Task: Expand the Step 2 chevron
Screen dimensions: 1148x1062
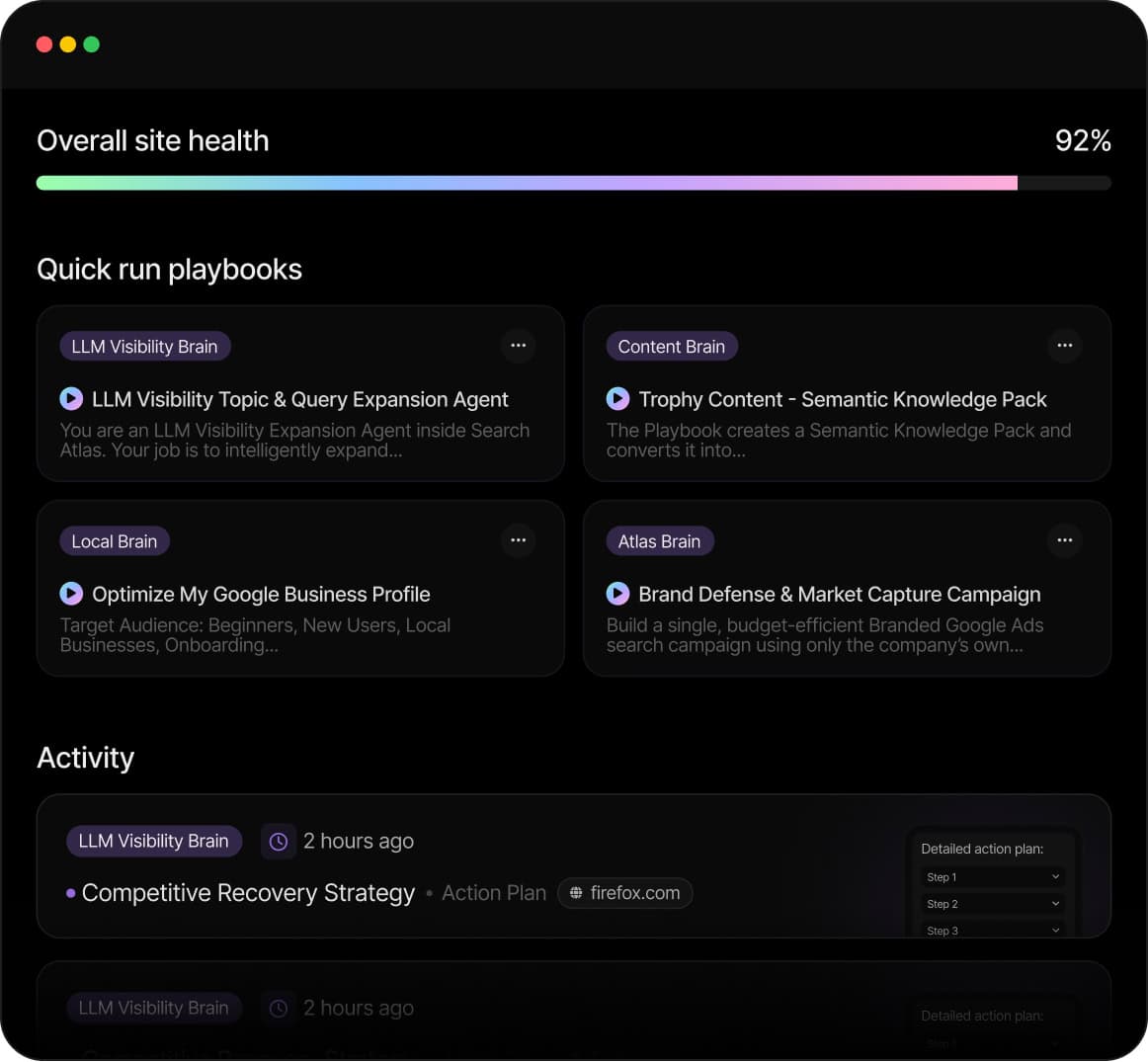Action: point(1055,904)
